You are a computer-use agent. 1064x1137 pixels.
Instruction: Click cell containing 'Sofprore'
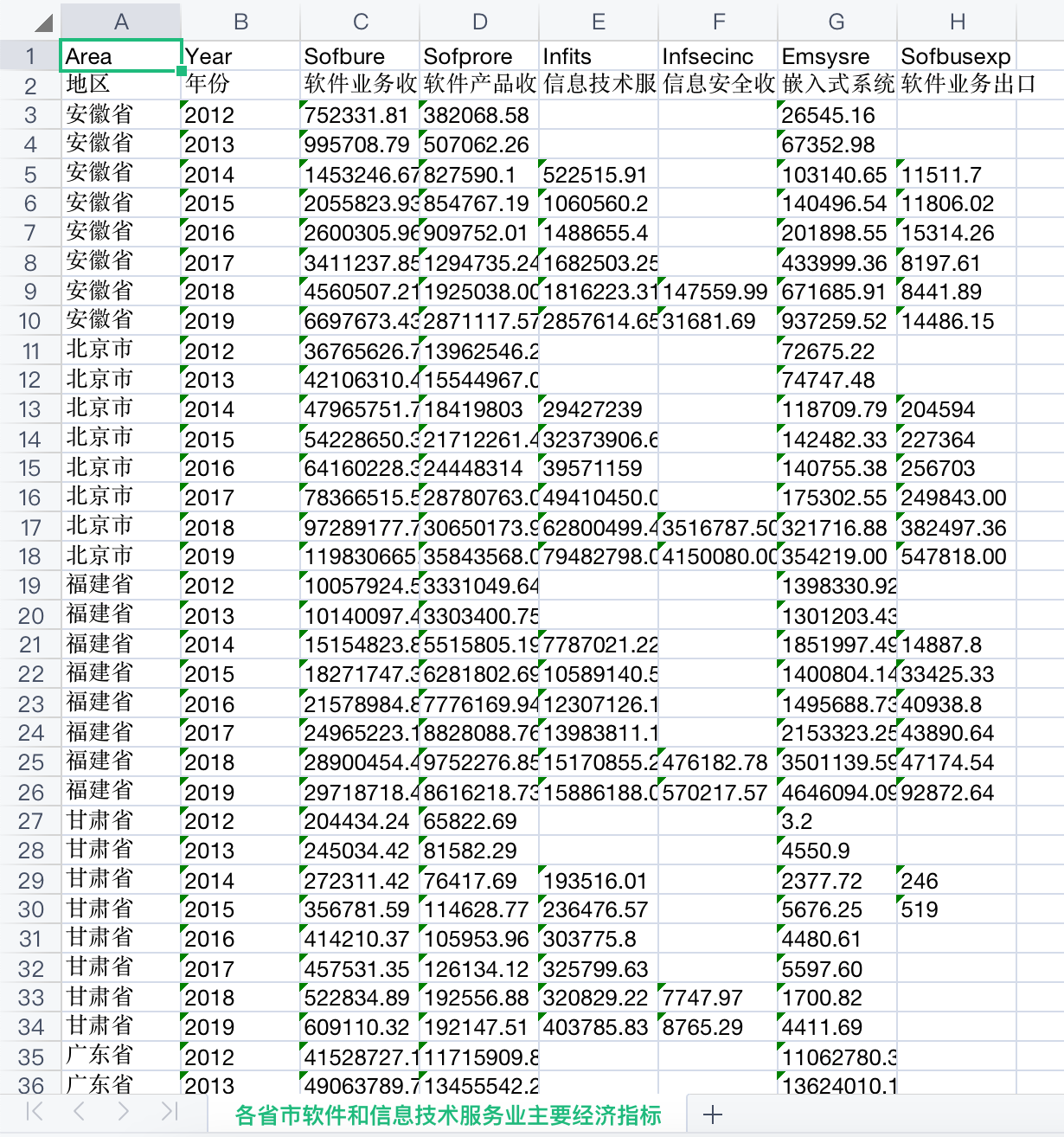[479, 56]
